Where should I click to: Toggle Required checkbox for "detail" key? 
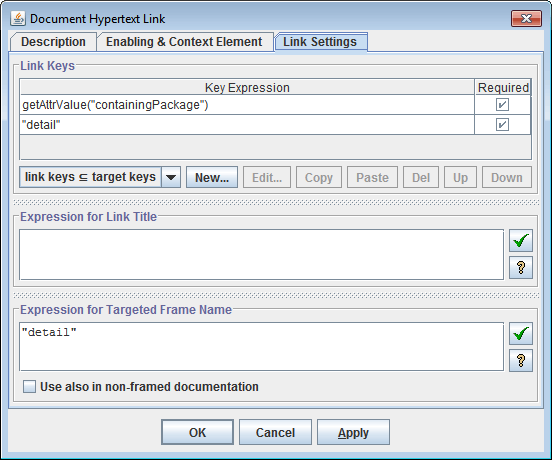502,125
